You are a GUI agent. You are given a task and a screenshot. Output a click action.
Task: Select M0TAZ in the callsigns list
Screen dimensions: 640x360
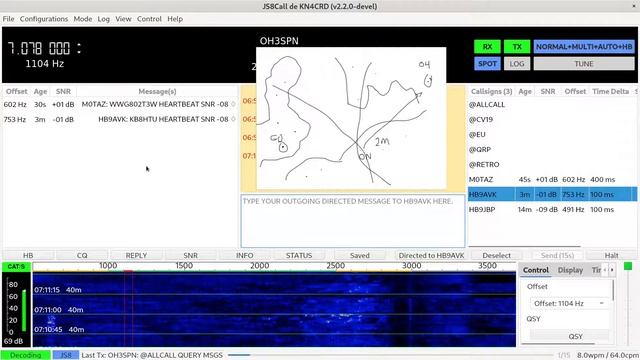552,180
